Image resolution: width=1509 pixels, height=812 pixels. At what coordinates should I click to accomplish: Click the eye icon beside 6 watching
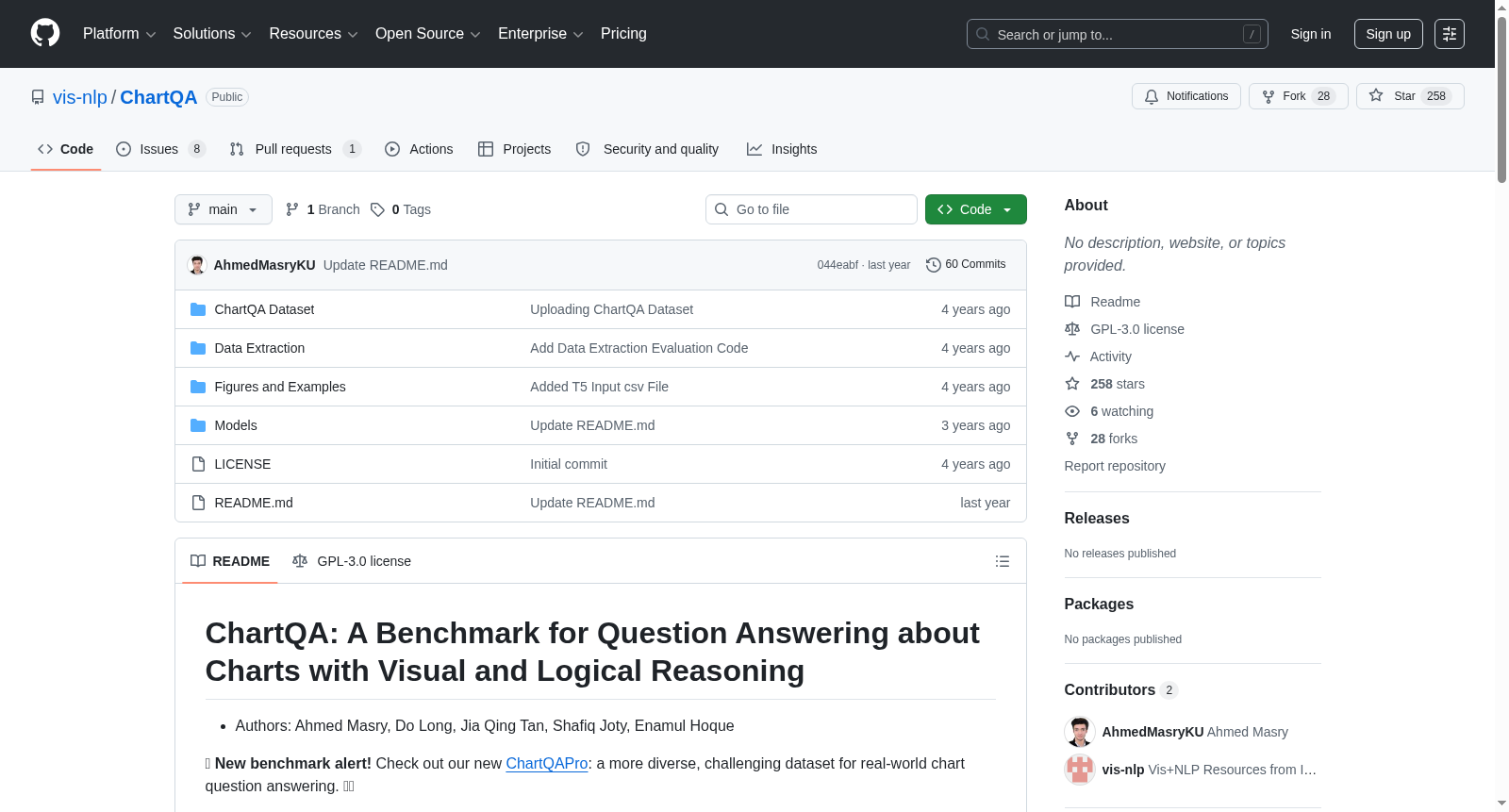pos(1072,411)
